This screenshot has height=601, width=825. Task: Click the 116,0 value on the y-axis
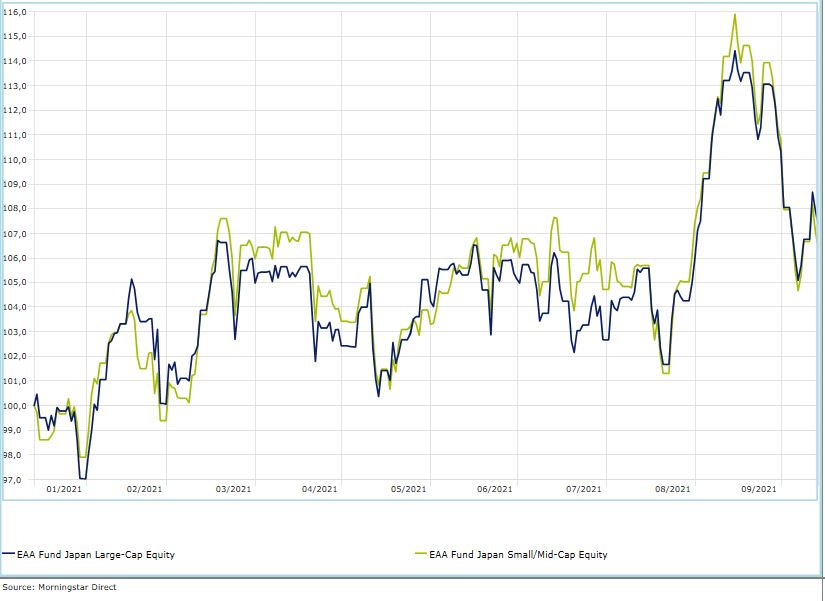tap(14, 11)
